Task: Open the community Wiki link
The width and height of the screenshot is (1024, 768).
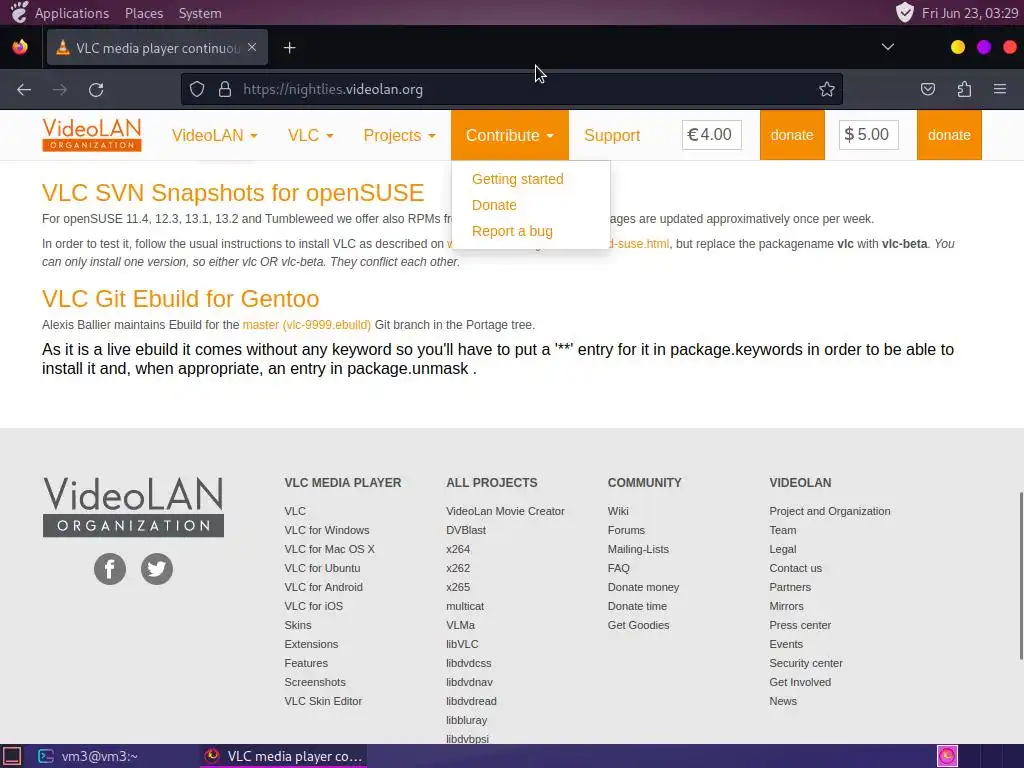Action: point(618,511)
